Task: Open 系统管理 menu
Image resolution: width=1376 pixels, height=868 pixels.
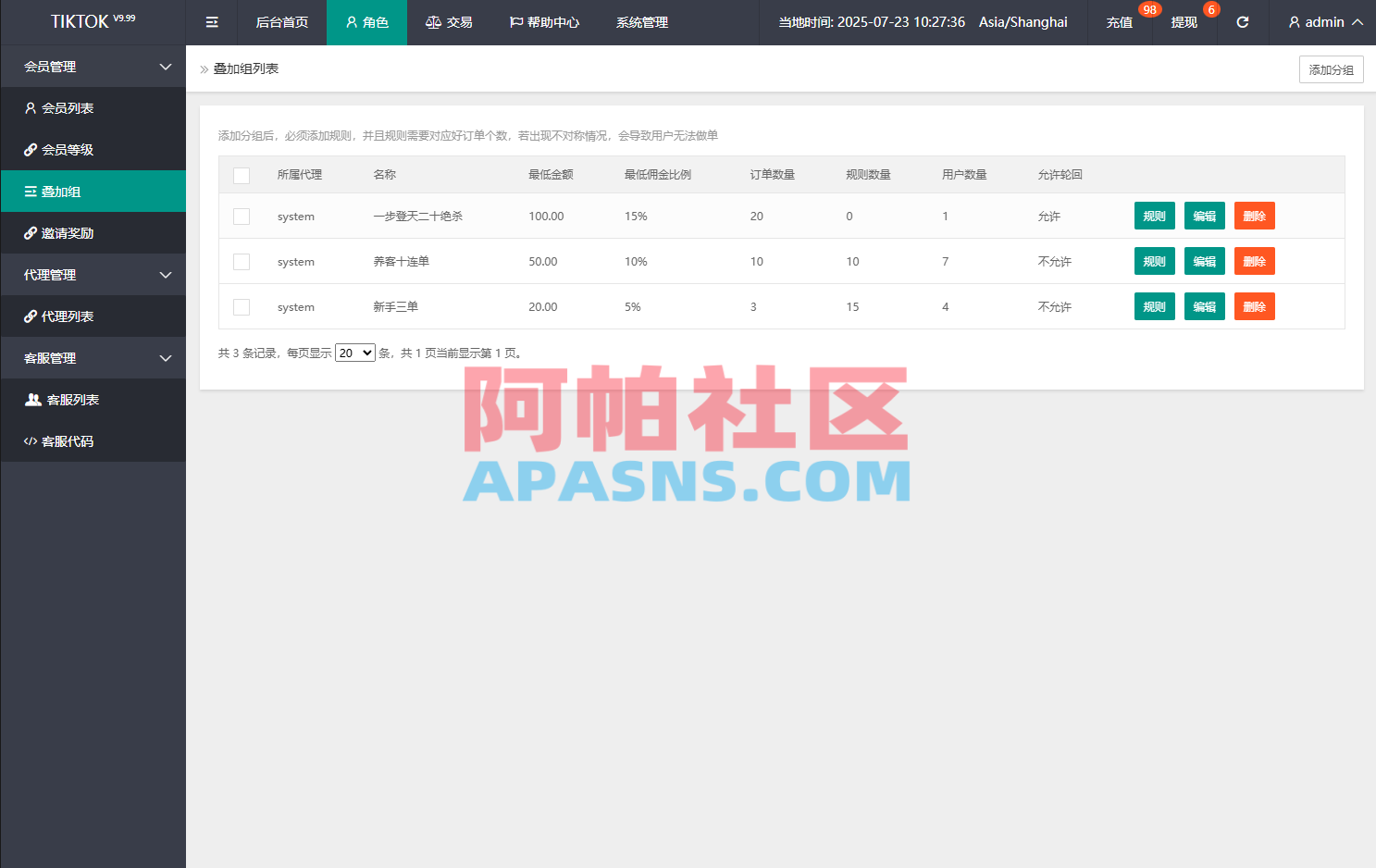Action: pos(642,22)
